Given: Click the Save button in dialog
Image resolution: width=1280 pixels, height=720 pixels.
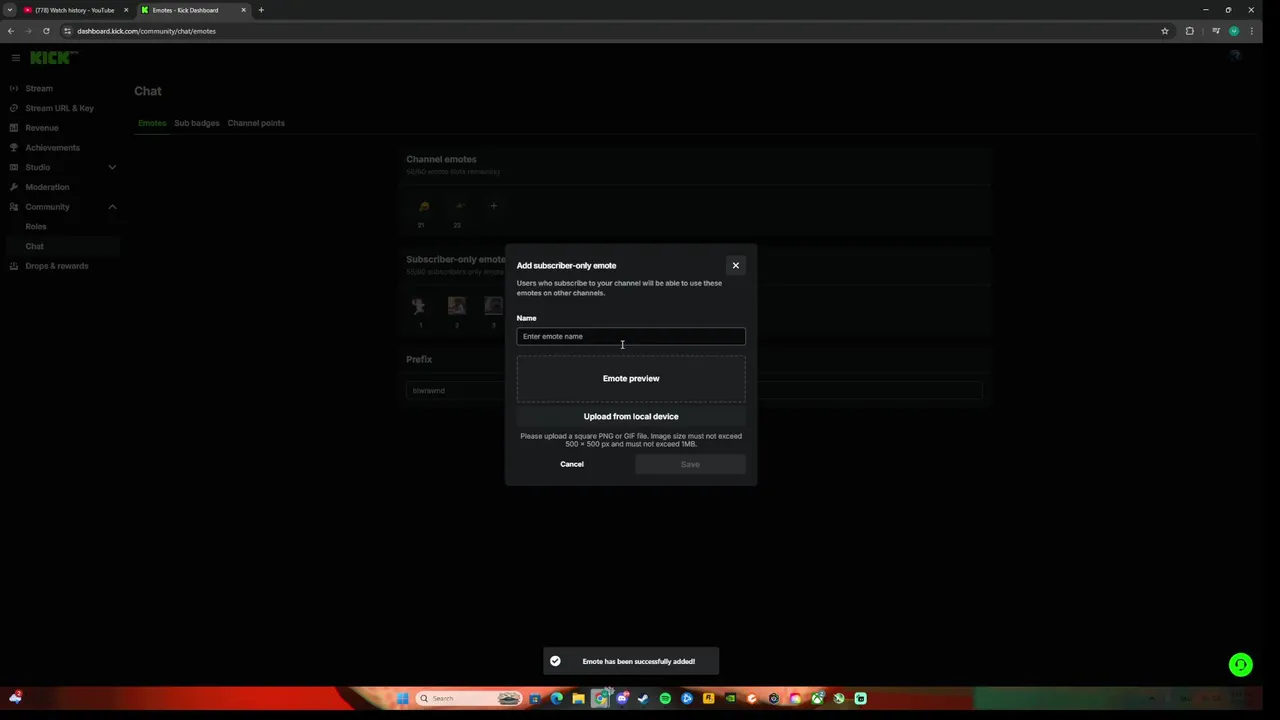Looking at the screenshot, I should point(690,464).
